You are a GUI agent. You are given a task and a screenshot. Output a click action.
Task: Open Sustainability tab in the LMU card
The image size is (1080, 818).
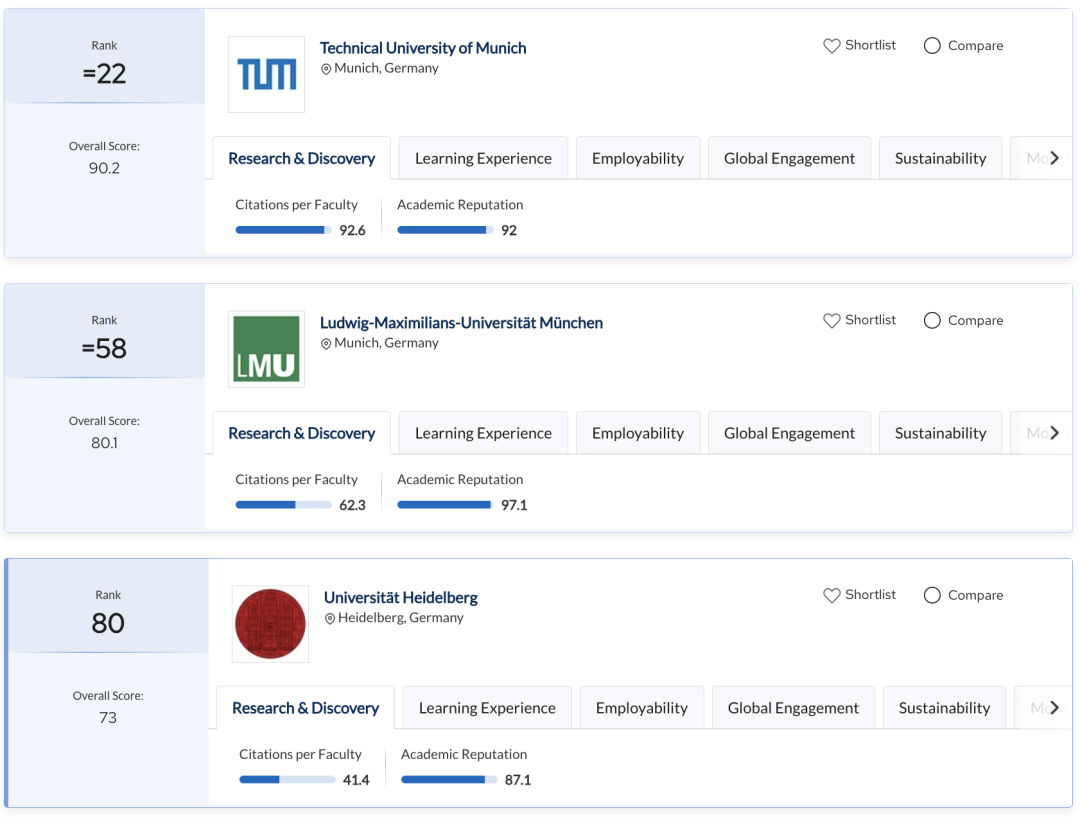[940, 433]
